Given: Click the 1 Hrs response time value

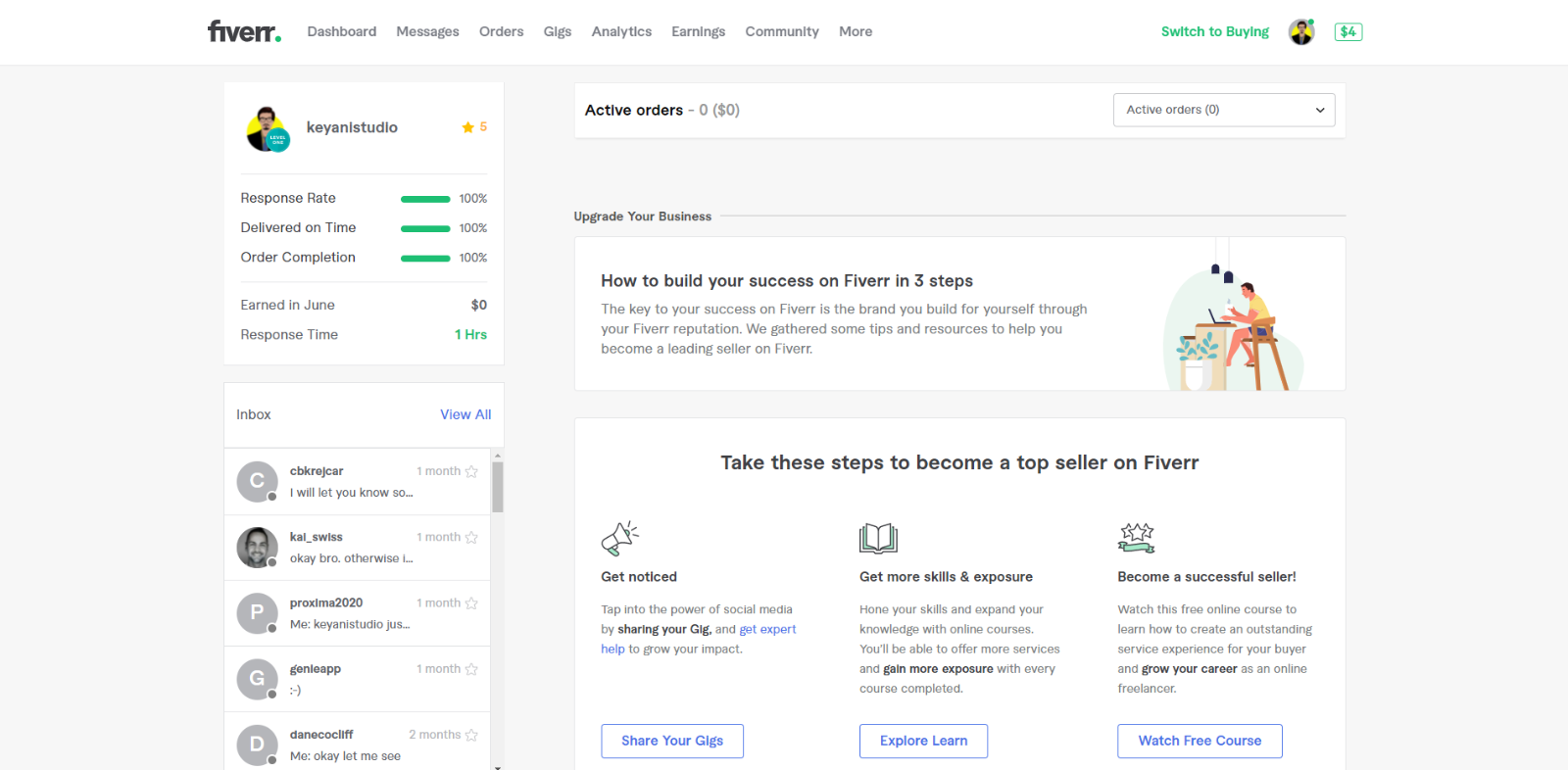Looking at the screenshot, I should (x=470, y=334).
